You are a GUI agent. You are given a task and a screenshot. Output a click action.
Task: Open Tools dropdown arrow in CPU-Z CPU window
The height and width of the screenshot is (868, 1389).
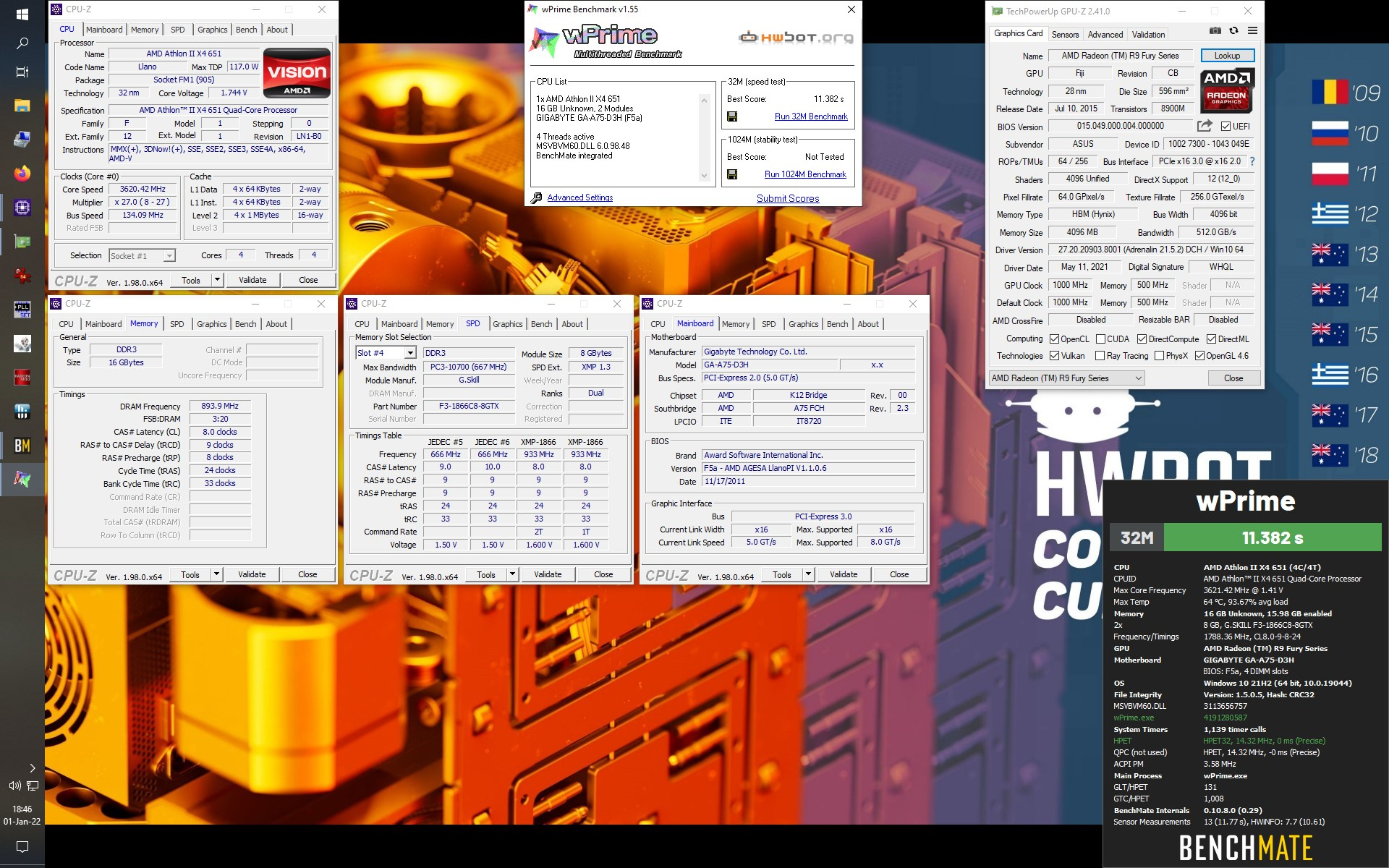click(216, 280)
